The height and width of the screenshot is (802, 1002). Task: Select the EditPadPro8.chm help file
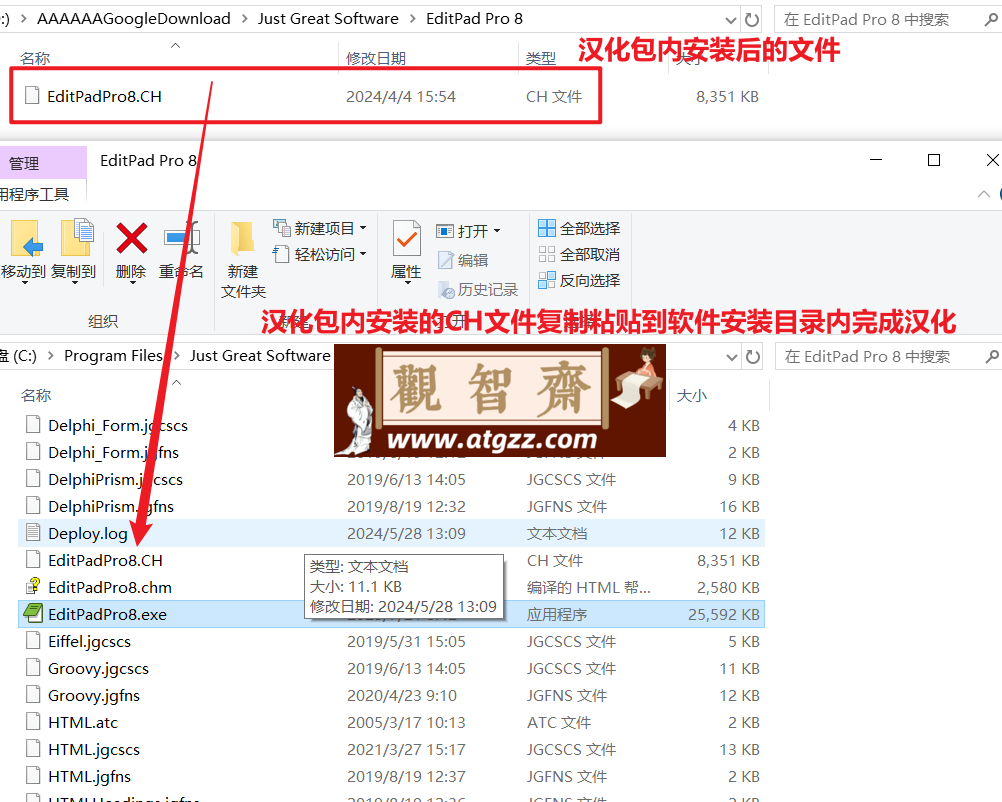click(x=110, y=587)
